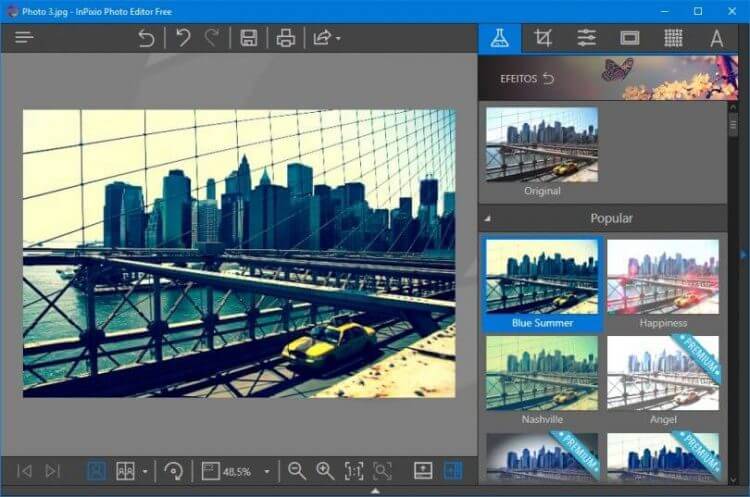Toggle the filmstrip panel icon

[423, 471]
